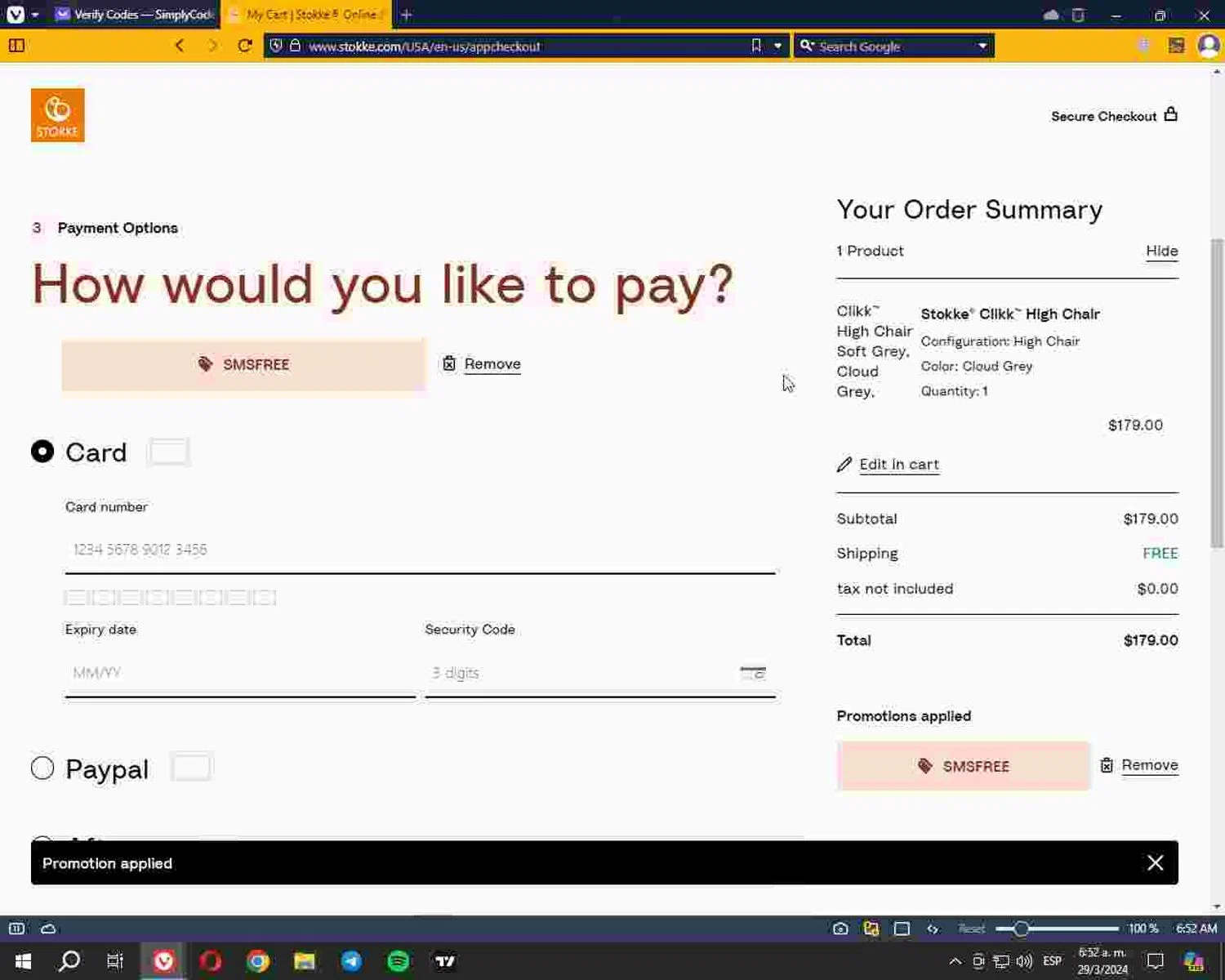Open the tab list arrow beside Vivaldi icon

click(35, 15)
